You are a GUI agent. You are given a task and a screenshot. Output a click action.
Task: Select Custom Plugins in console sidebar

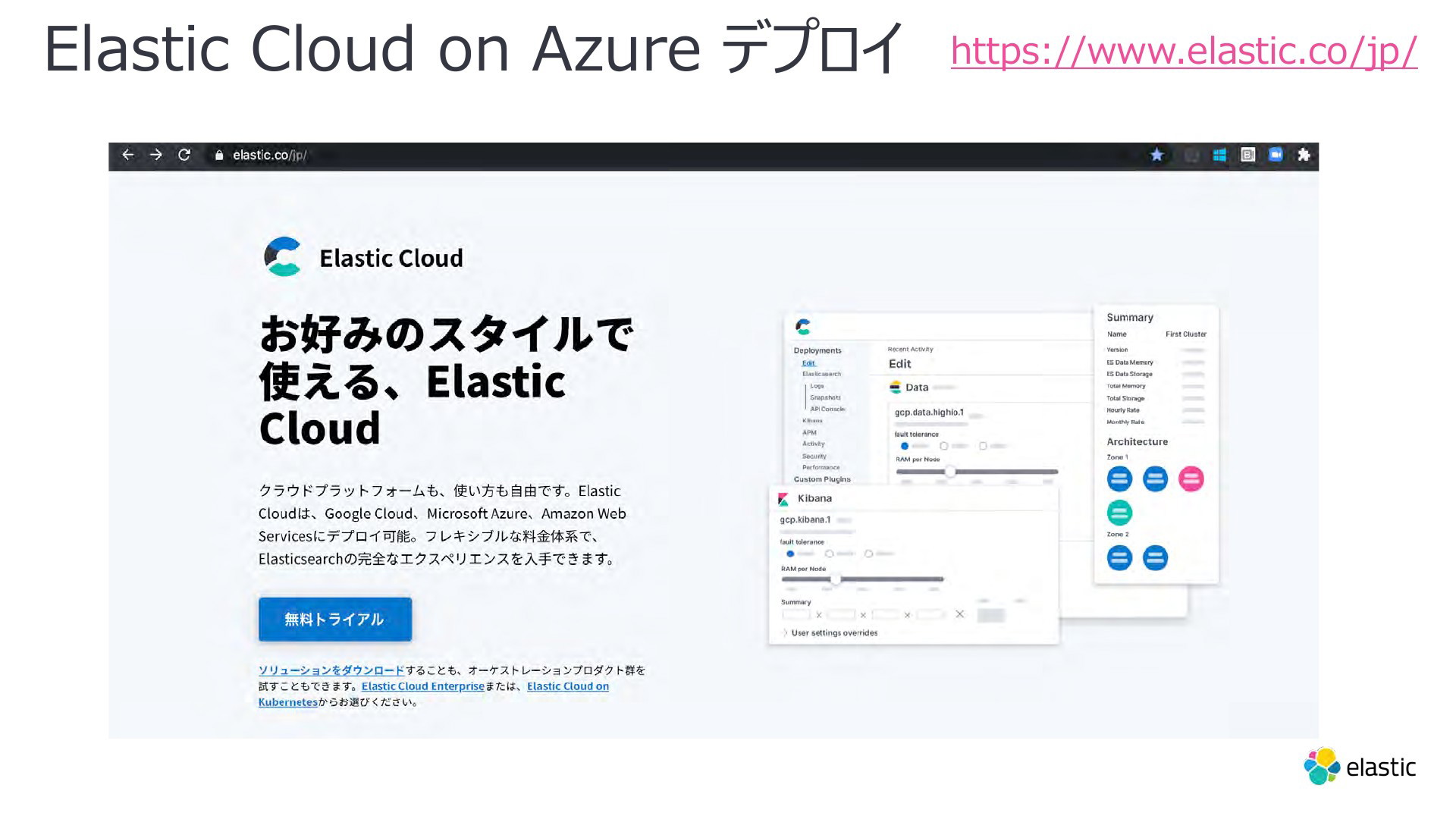822,479
